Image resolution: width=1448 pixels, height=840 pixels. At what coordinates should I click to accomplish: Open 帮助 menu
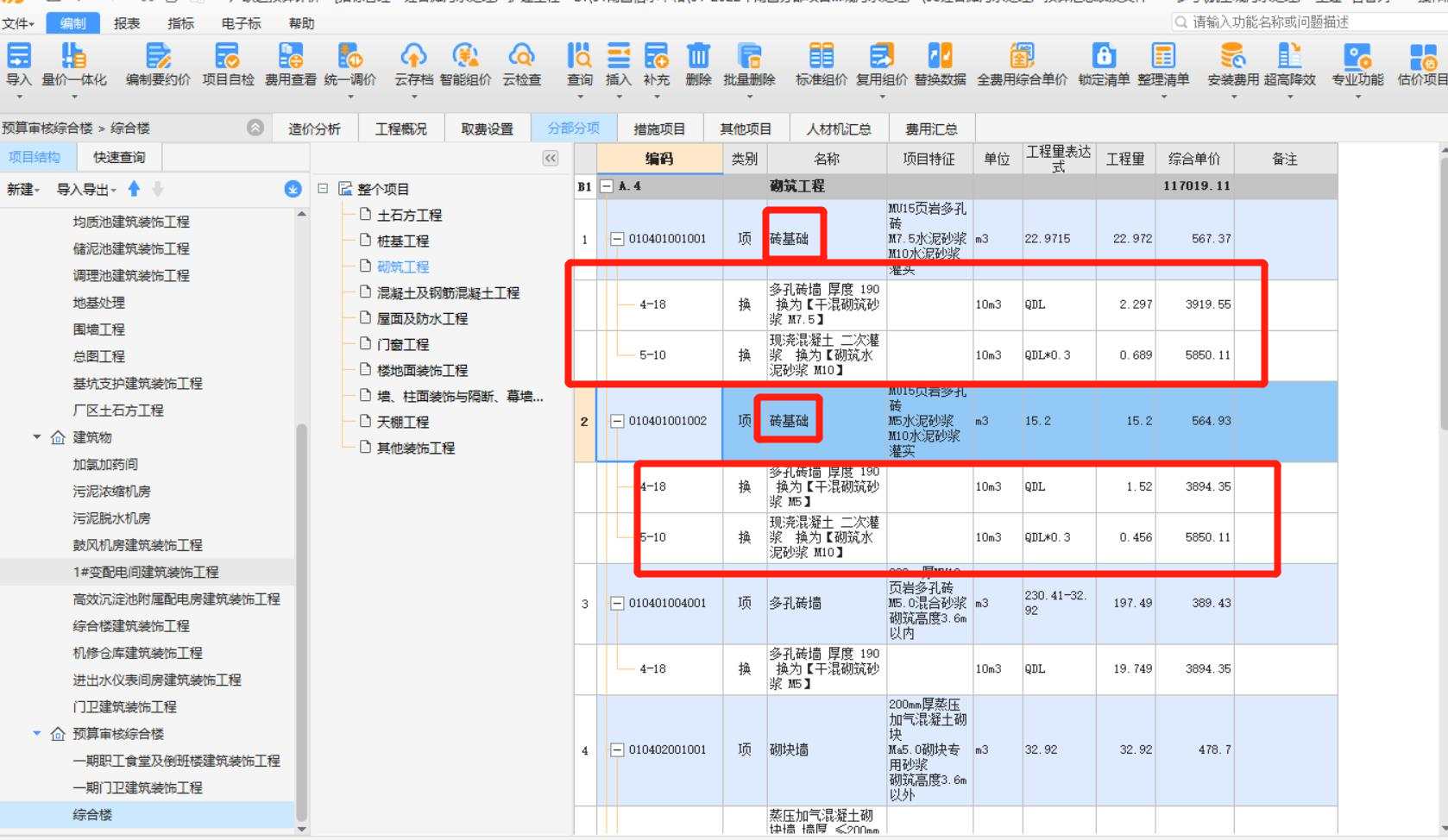pyautogui.click(x=302, y=23)
